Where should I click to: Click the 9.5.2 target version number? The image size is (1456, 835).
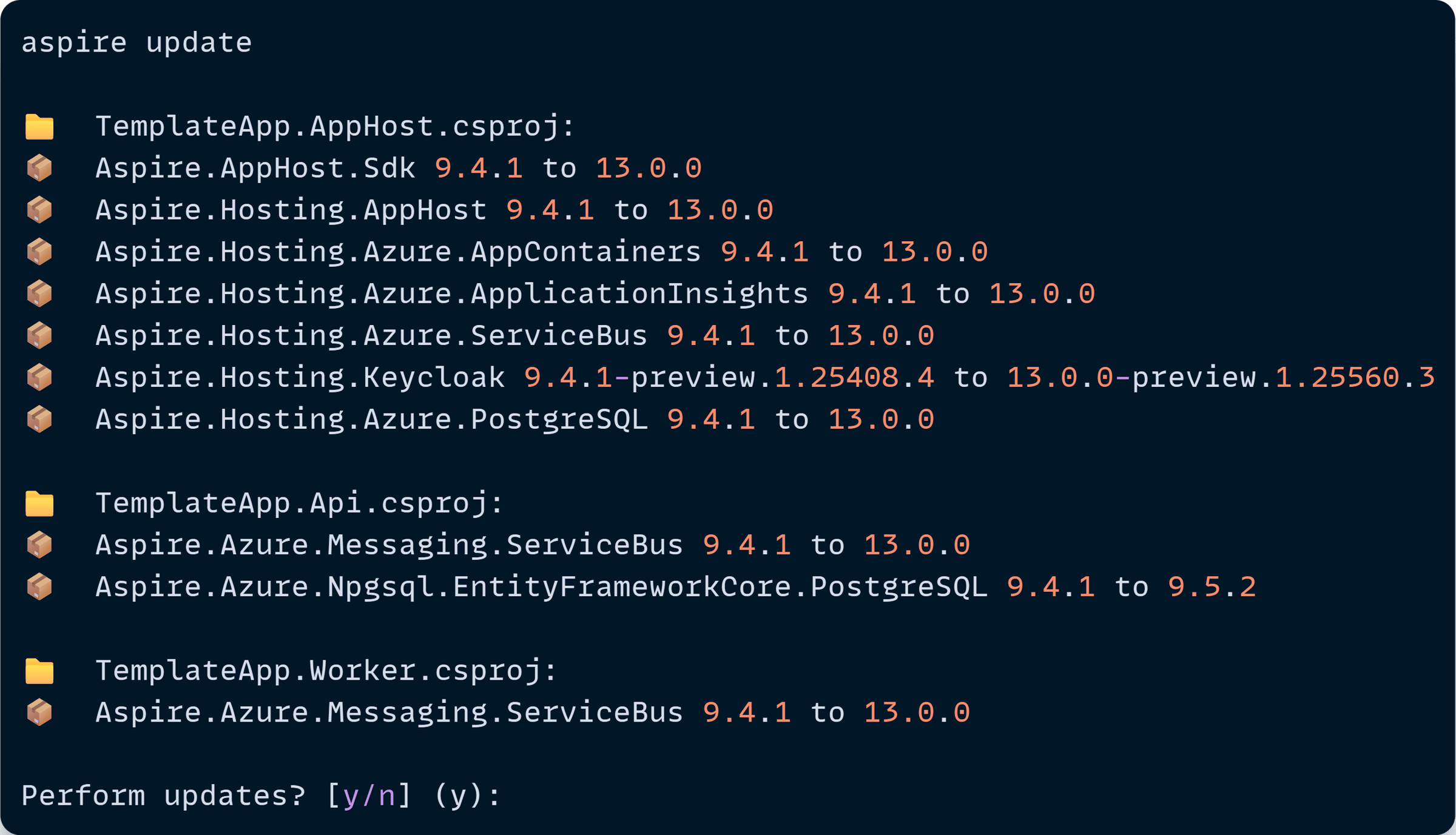point(1212,587)
